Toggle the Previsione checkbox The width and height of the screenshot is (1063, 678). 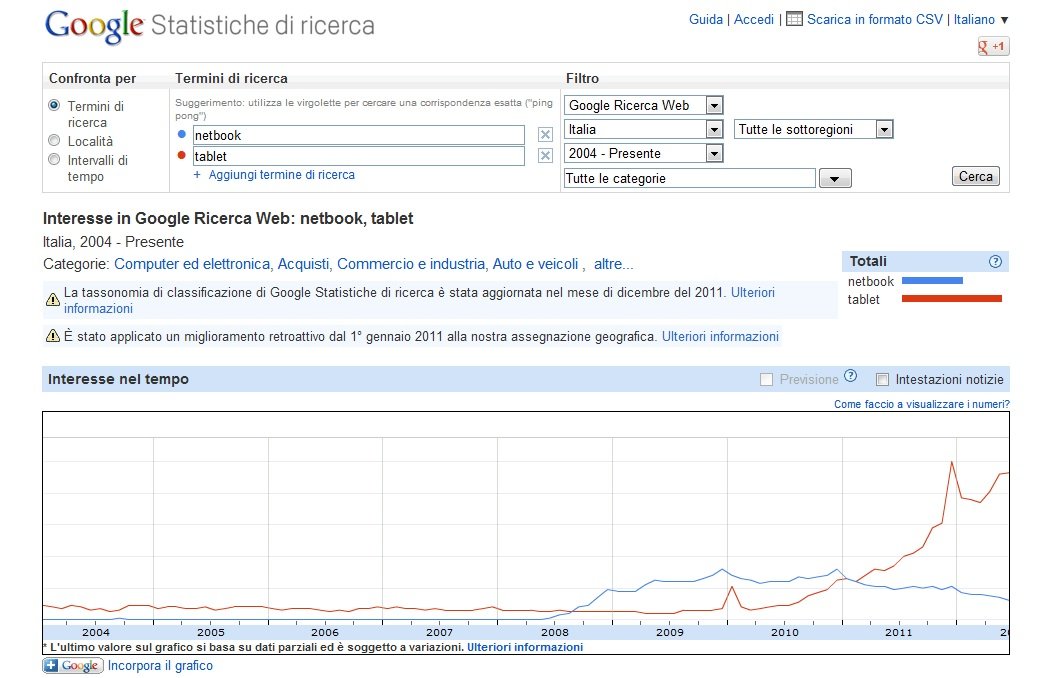click(x=767, y=380)
